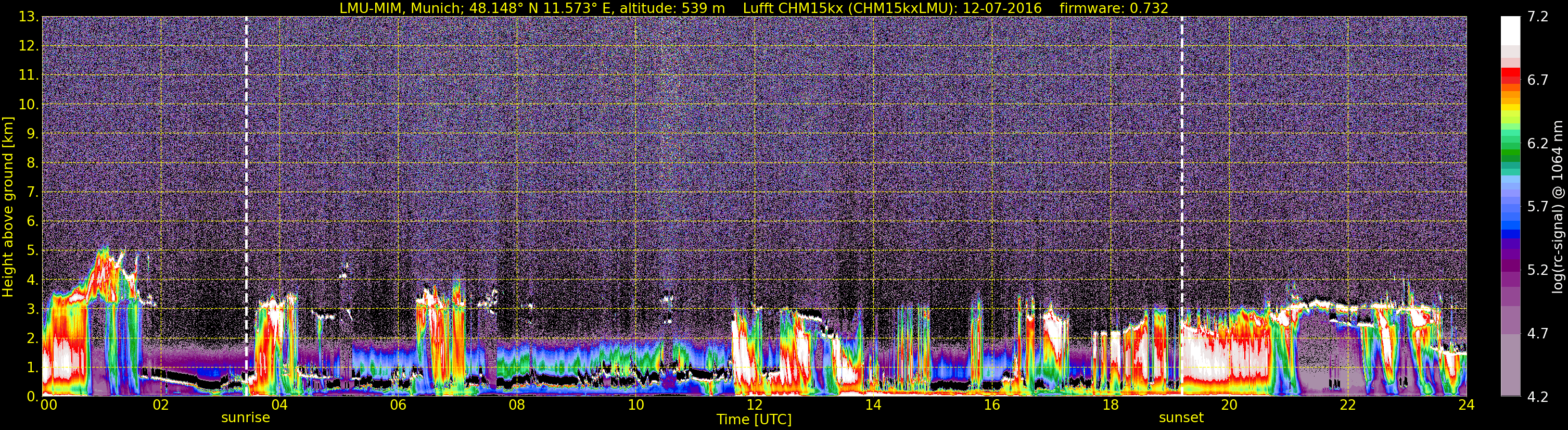Click the colorbar label '7.2'
1568x430 pixels.
pyautogui.click(x=1538, y=17)
